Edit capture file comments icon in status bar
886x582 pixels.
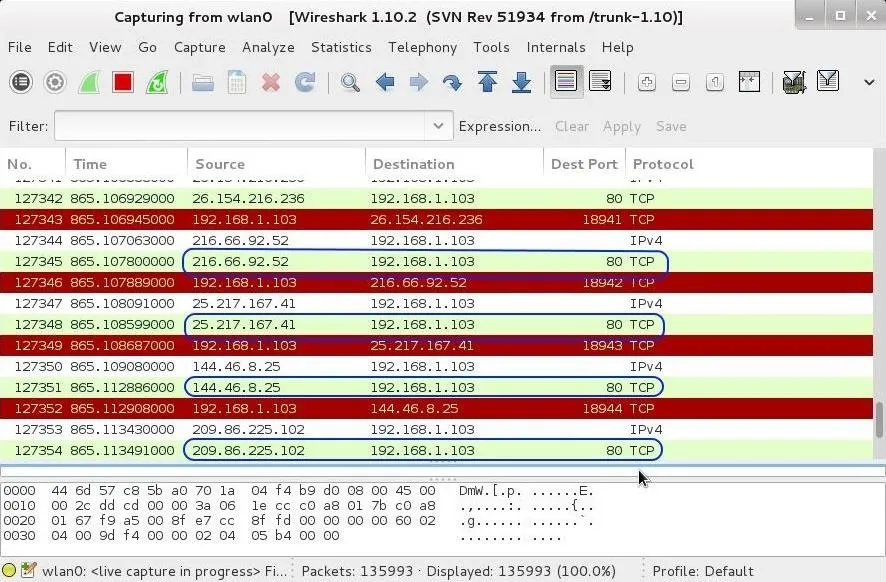click(28, 571)
